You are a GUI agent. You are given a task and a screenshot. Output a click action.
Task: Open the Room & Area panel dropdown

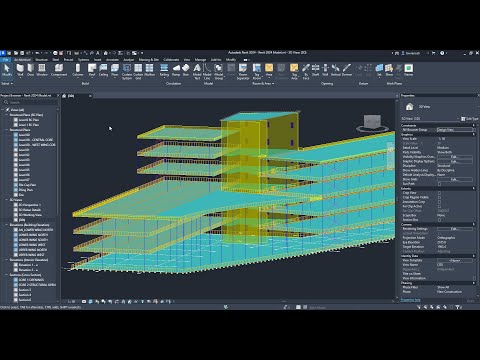point(263,83)
